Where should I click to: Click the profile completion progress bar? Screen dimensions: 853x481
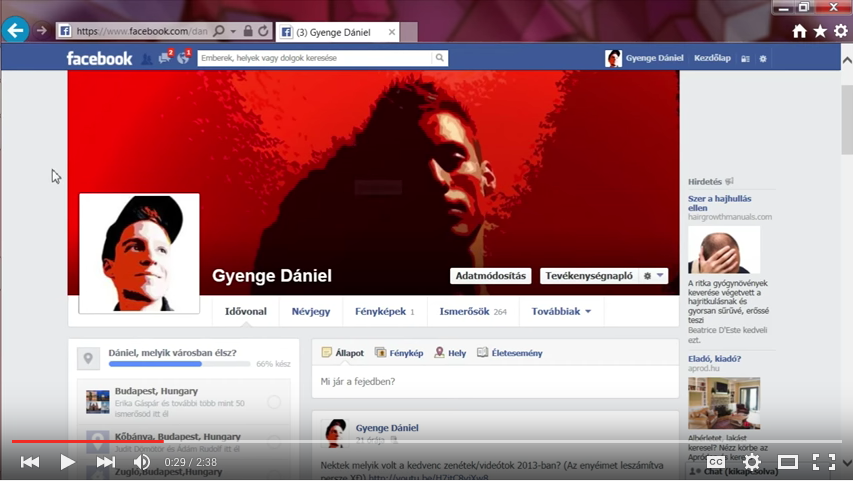coord(180,364)
